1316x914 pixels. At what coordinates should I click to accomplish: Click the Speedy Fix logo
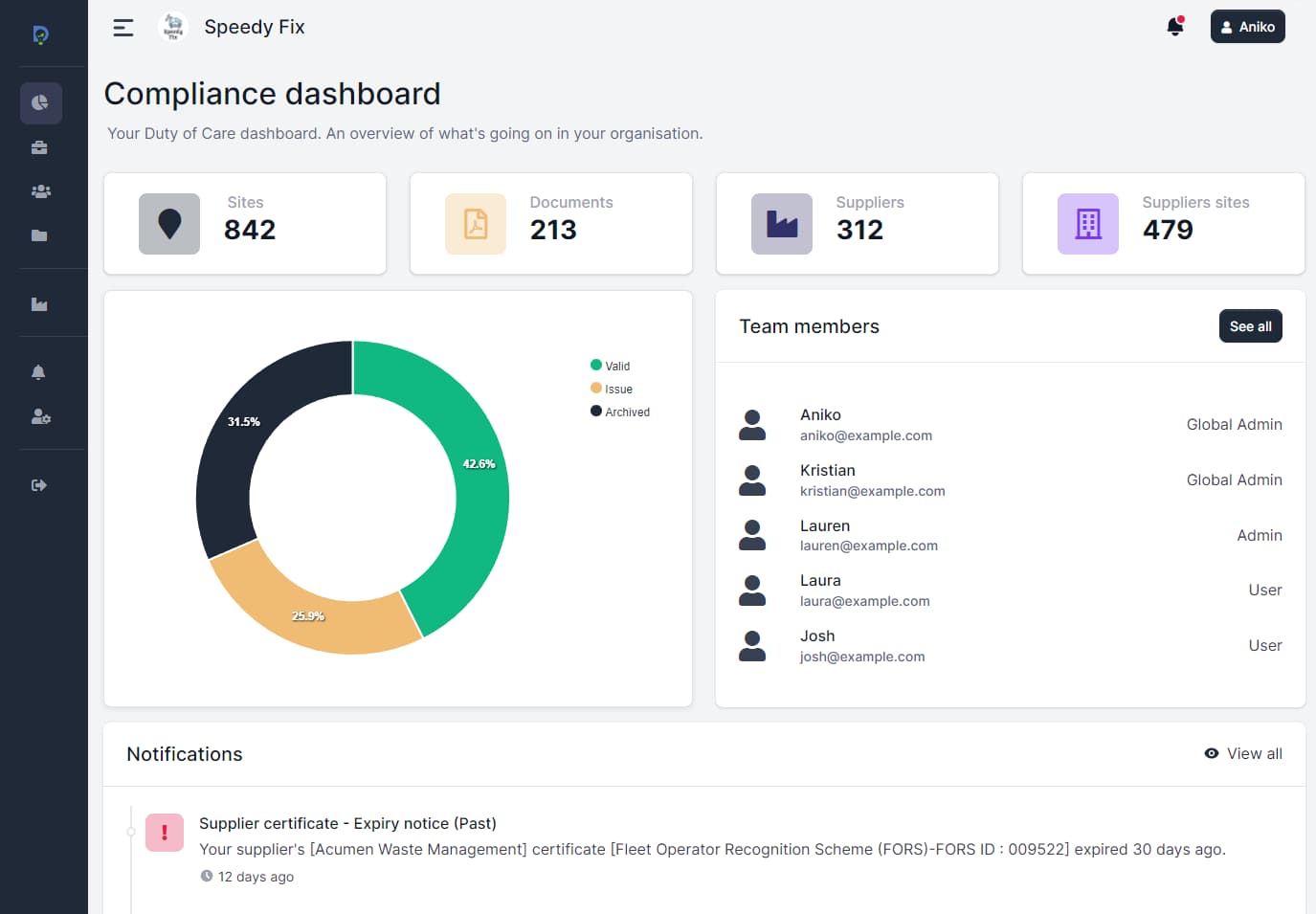click(173, 26)
